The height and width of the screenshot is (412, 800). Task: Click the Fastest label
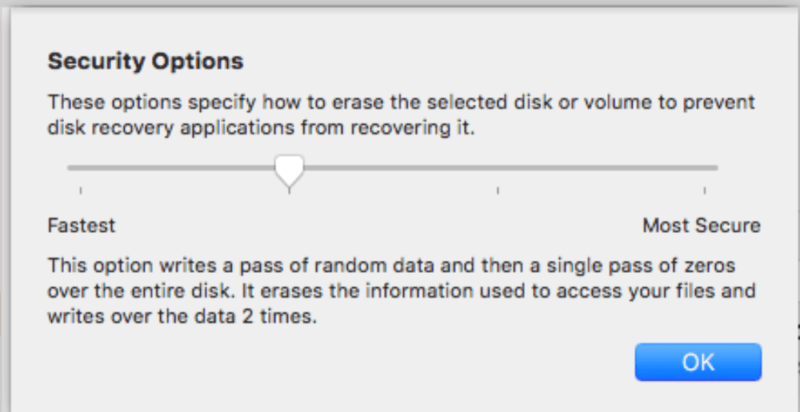pos(82,225)
